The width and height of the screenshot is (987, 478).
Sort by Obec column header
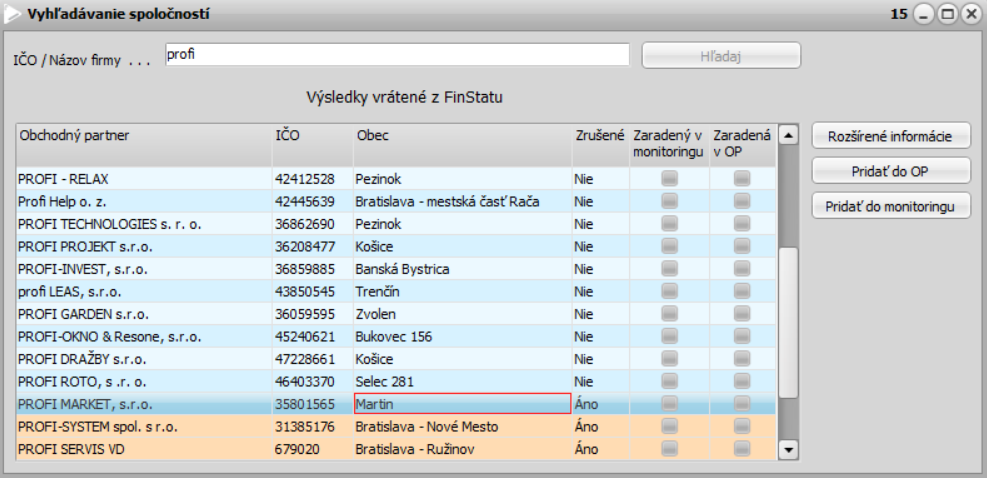pos(463,145)
